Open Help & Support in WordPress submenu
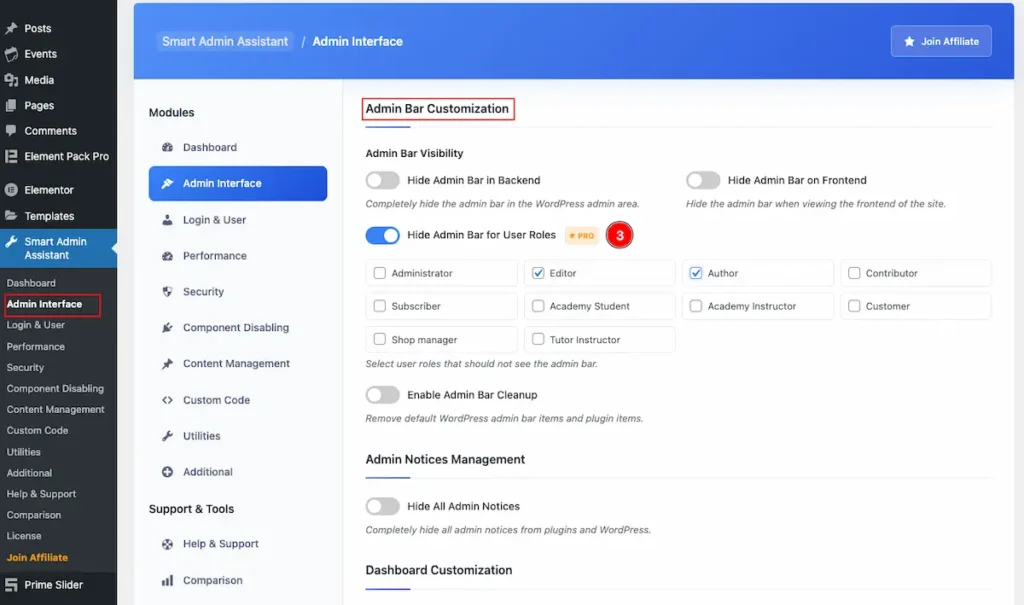This screenshot has width=1024, height=605. [x=41, y=494]
